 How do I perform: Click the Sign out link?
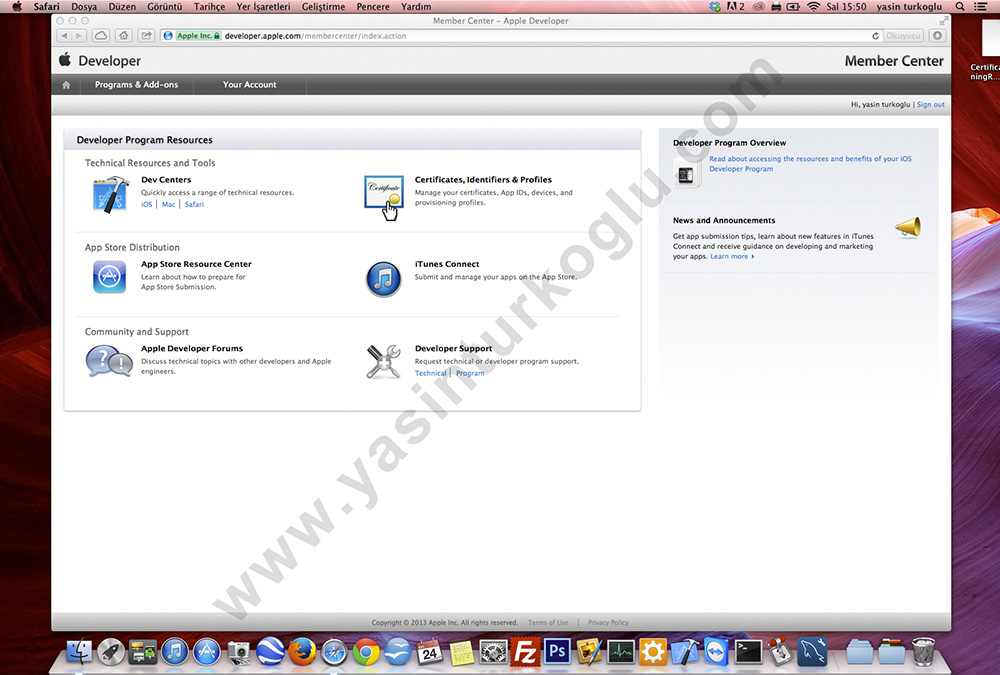[x=930, y=105]
